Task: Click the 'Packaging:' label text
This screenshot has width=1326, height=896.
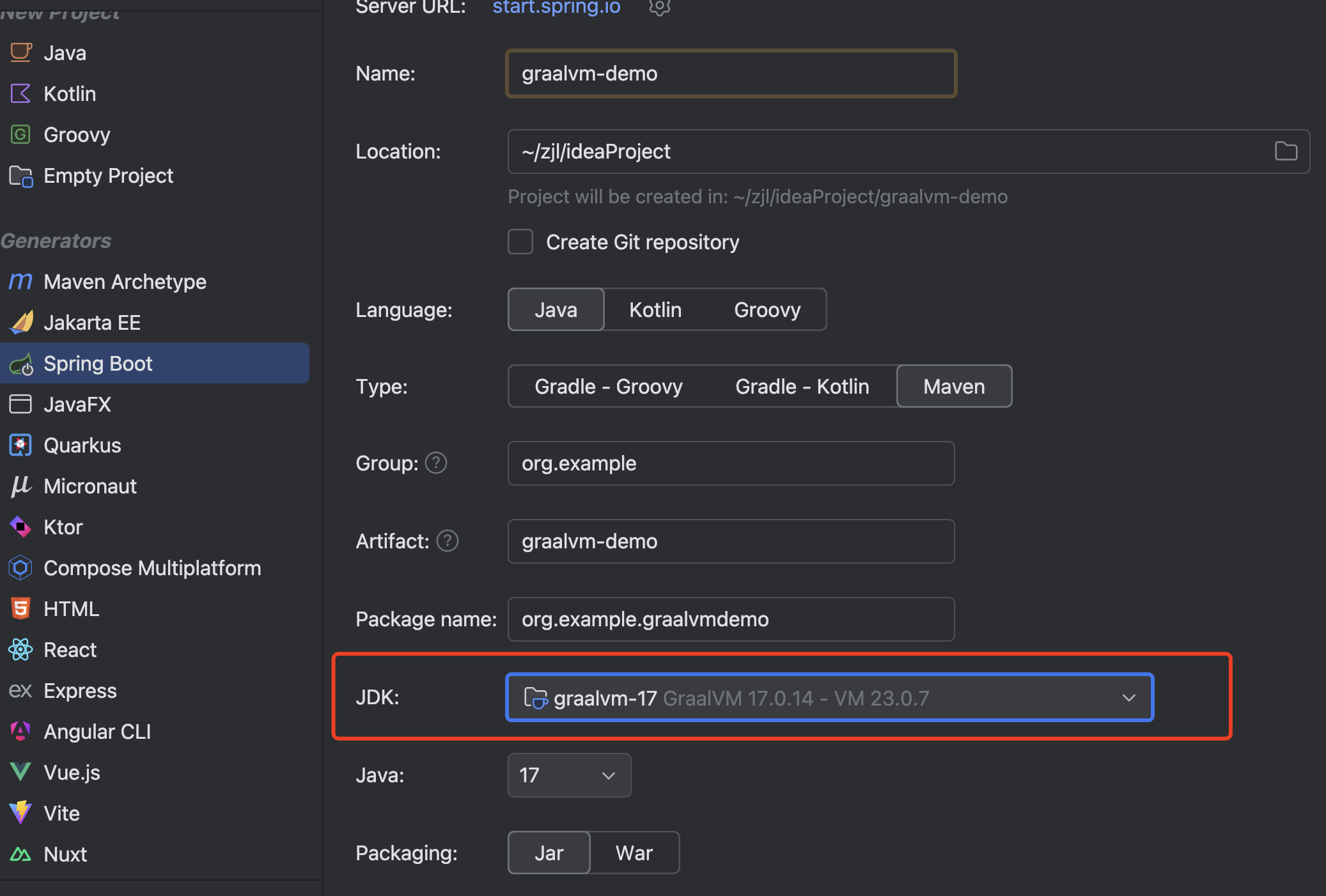Action: (x=407, y=853)
